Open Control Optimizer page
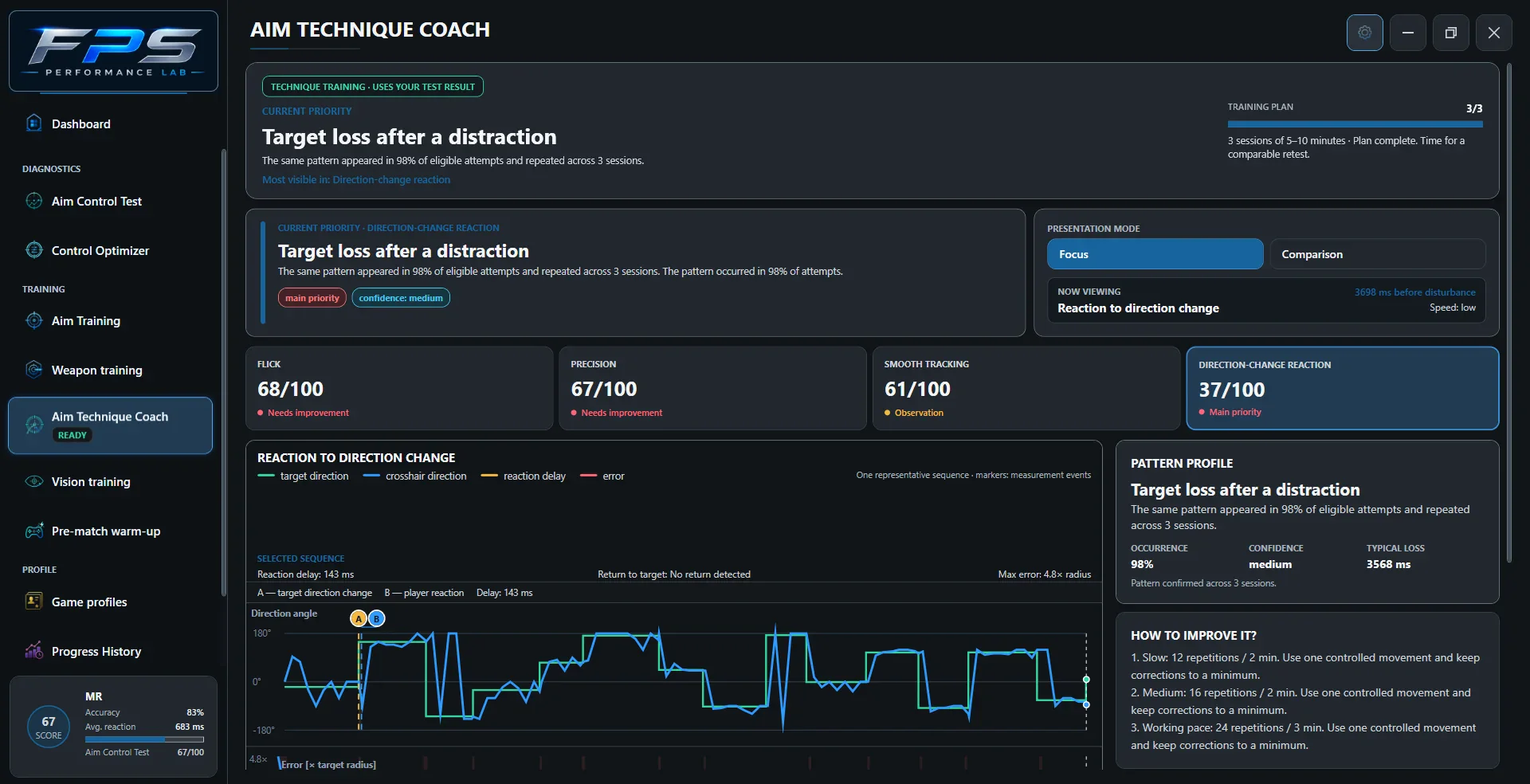This screenshot has width=1530, height=784. [110, 250]
